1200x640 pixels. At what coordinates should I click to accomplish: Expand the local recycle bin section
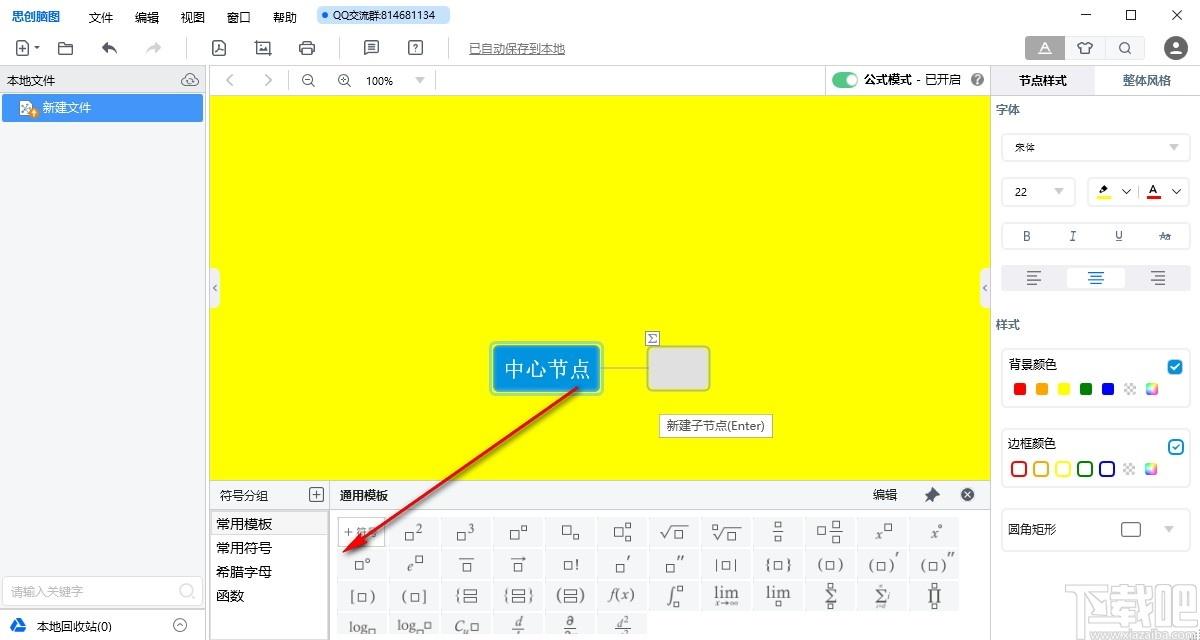[180, 626]
